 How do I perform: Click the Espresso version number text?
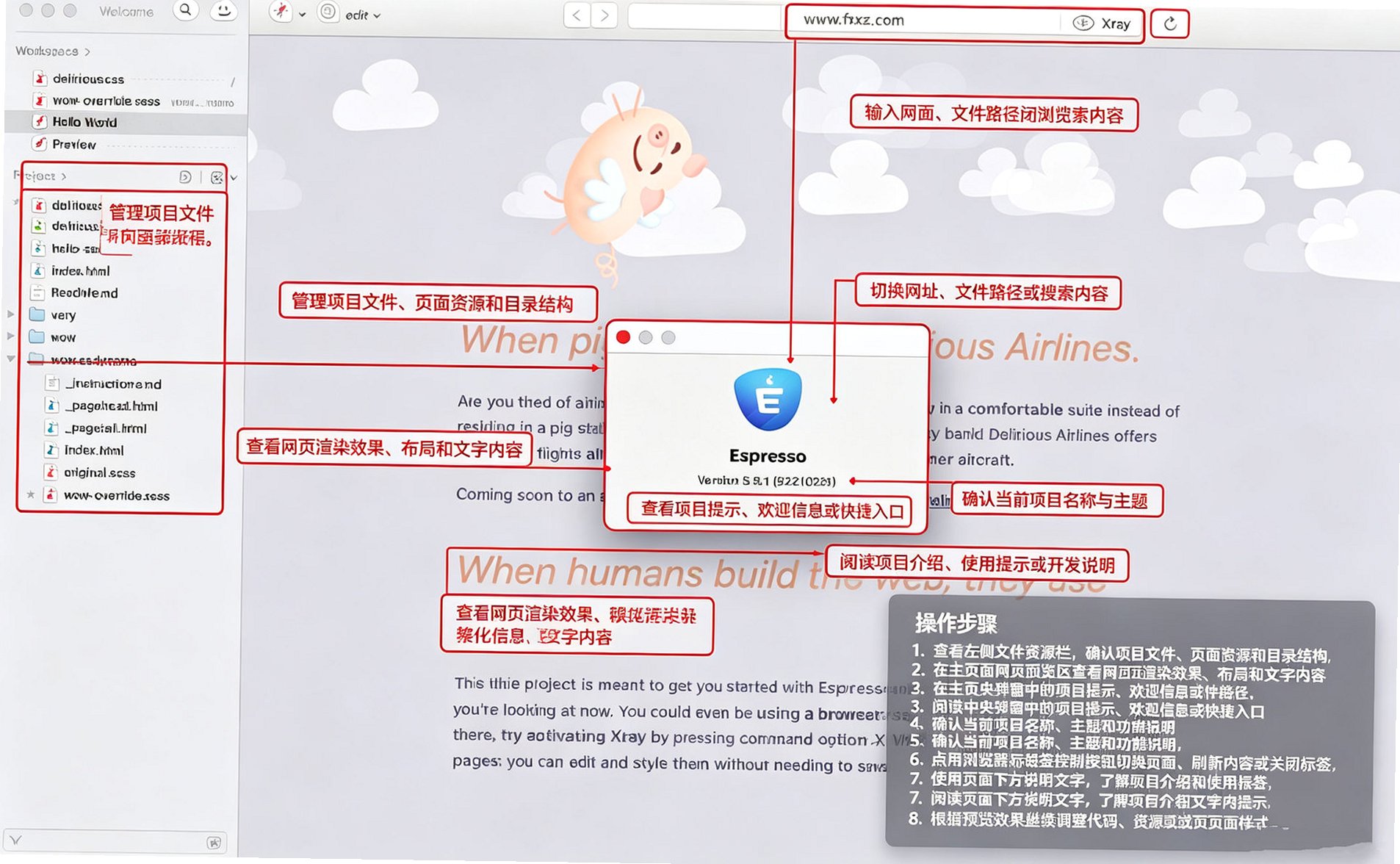coord(766,480)
